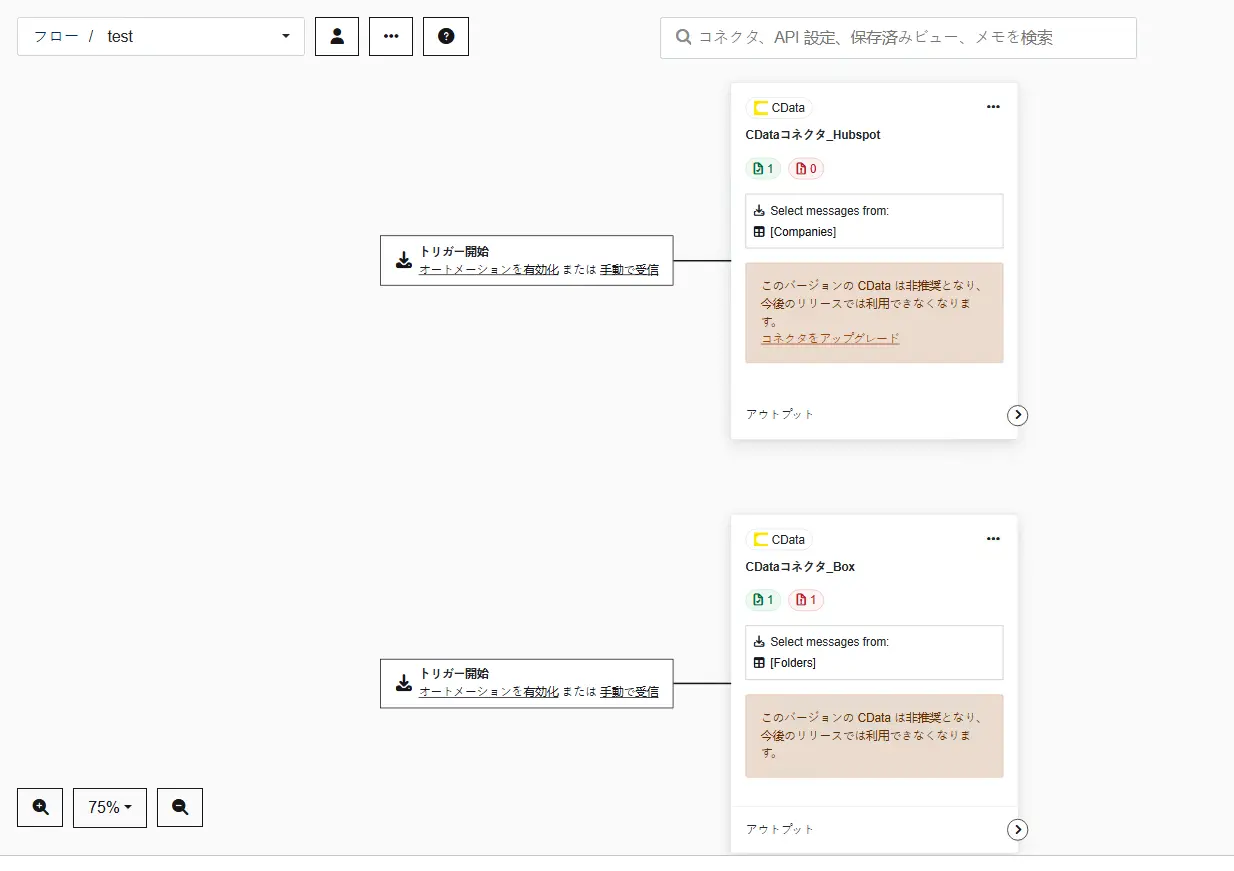Open the CDataコネクタ_Hubspot card options menu
The height and width of the screenshot is (871, 1234).
click(x=993, y=107)
